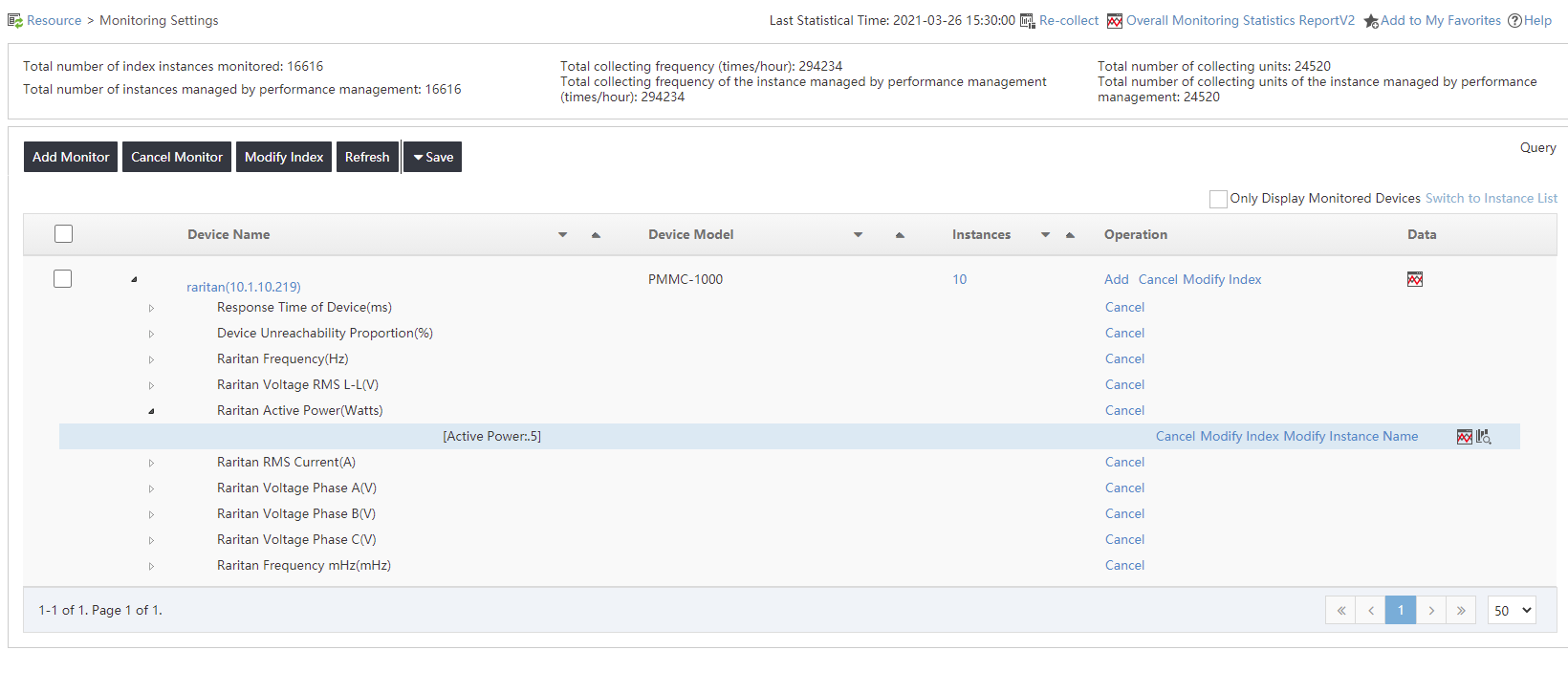This screenshot has width=1568, height=694.
Task: Go to the next page
Action: (x=1431, y=610)
